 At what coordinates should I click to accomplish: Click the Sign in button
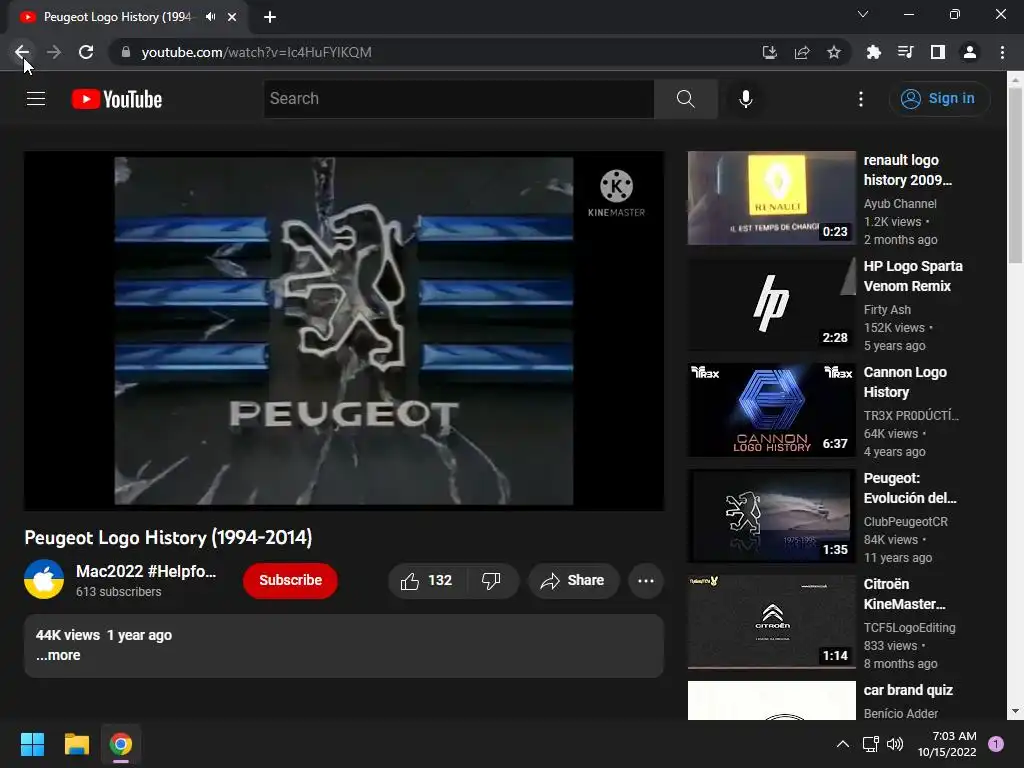[x=939, y=99]
